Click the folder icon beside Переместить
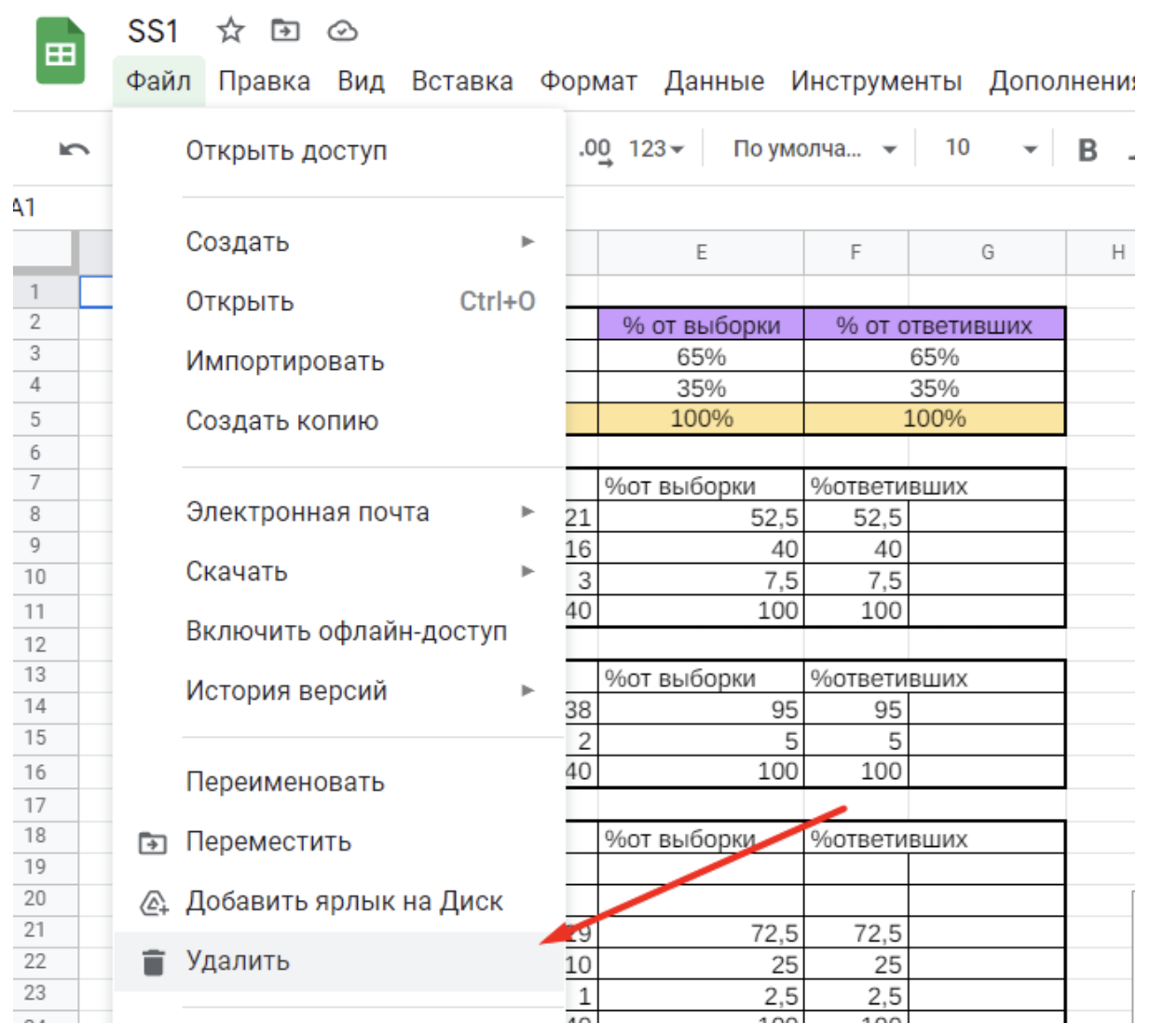Image resolution: width=1150 pixels, height=1036 pixels. click(x=153, y=843)
